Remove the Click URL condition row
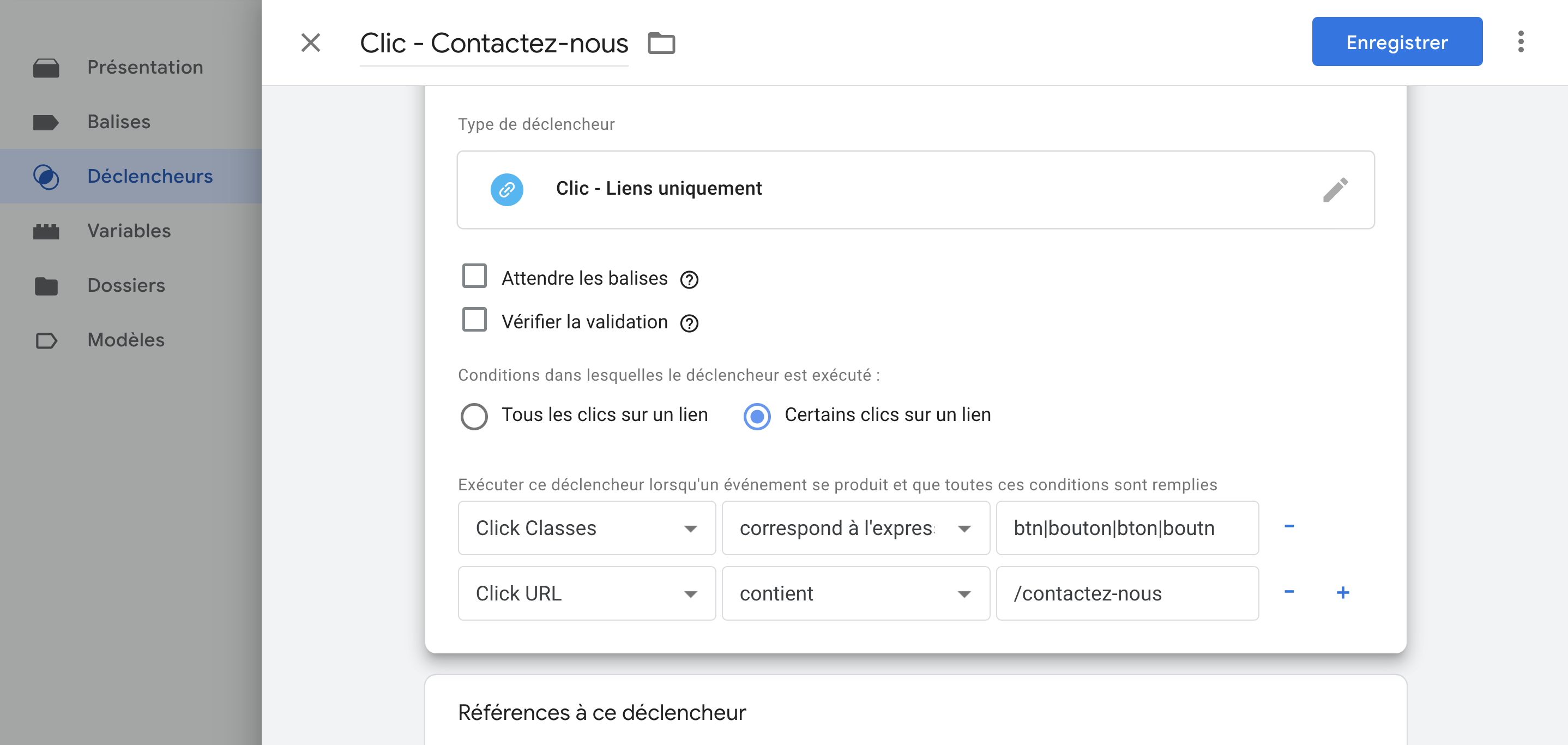 (x=1289, y=592)
